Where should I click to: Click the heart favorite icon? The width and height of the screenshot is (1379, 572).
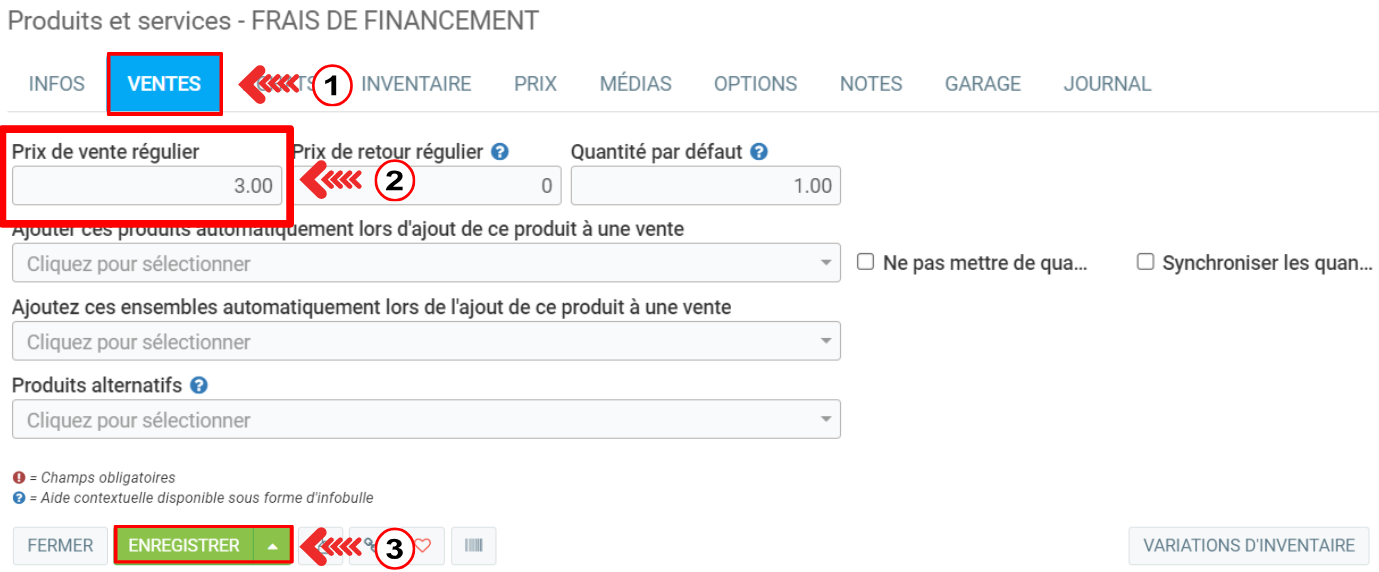click(x=423, y=546)
